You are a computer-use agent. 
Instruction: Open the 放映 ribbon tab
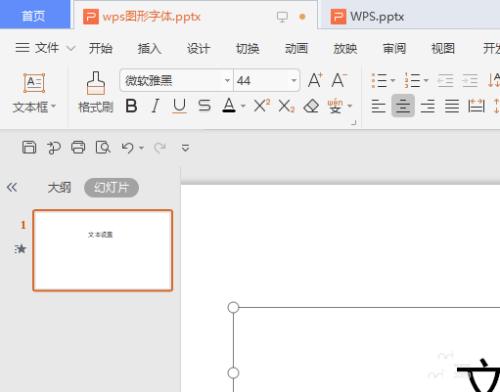[345, 49]
